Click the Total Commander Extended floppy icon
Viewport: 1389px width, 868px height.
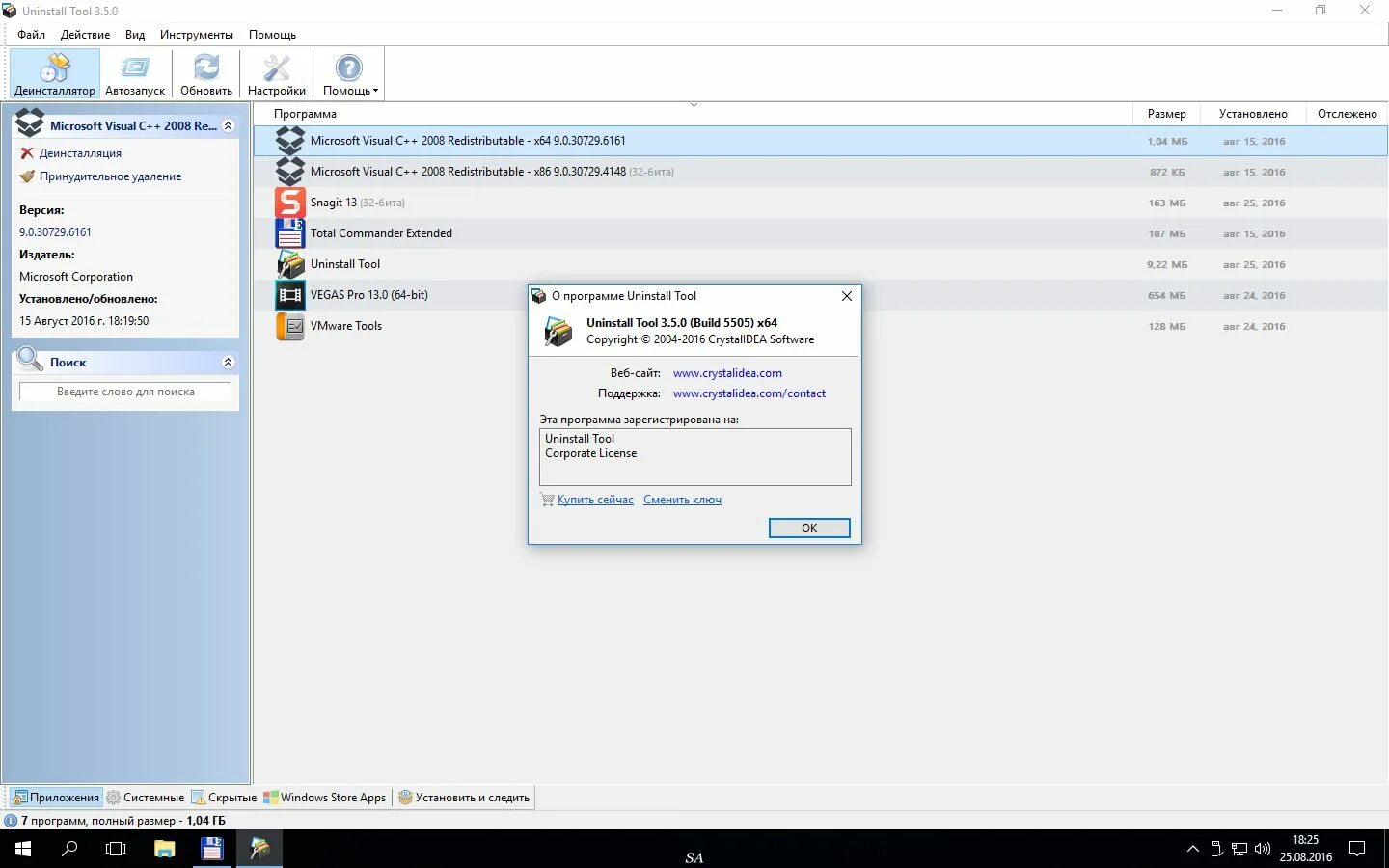click(x=290, y=233)
